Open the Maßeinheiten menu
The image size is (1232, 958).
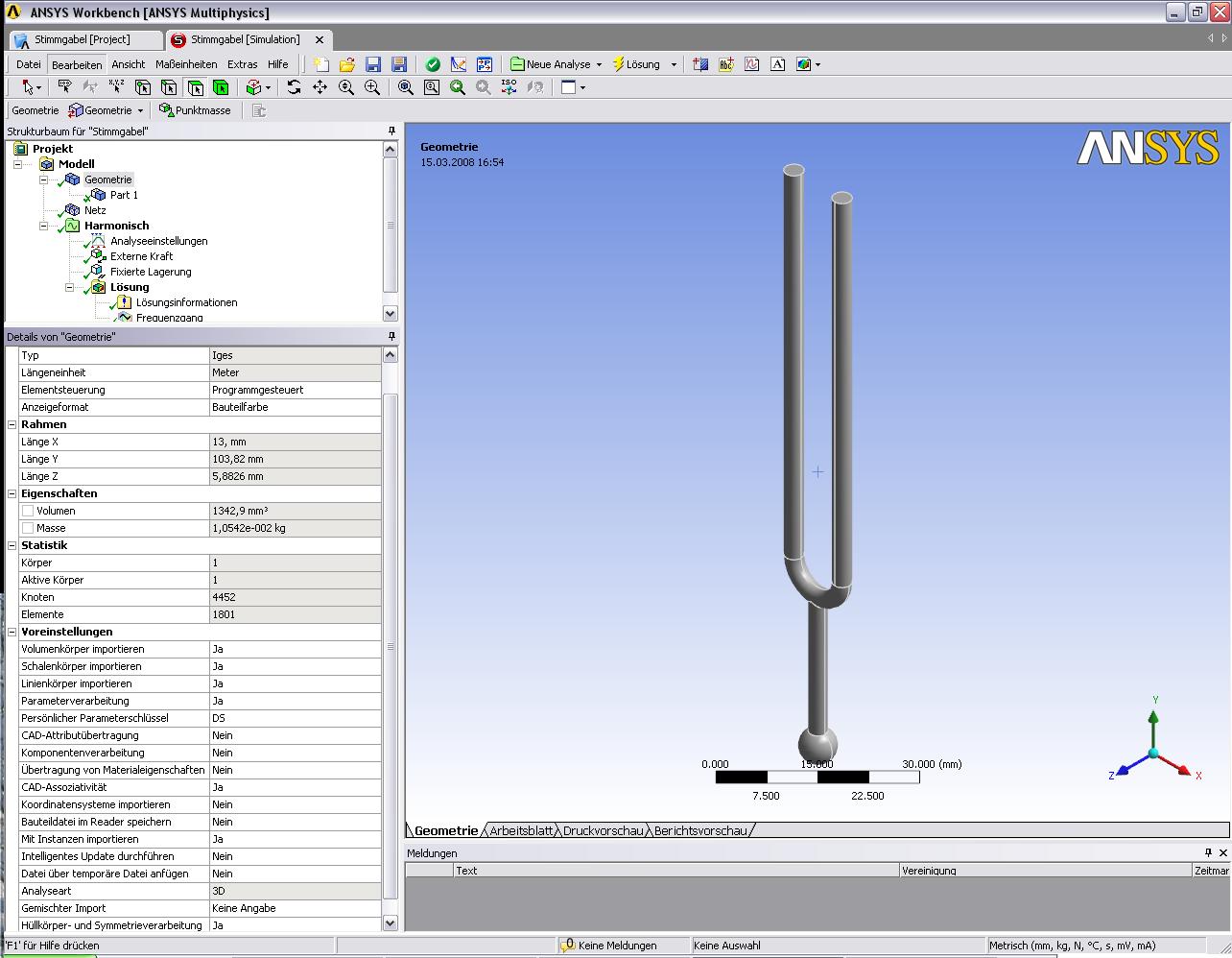(x=186, y=64)
